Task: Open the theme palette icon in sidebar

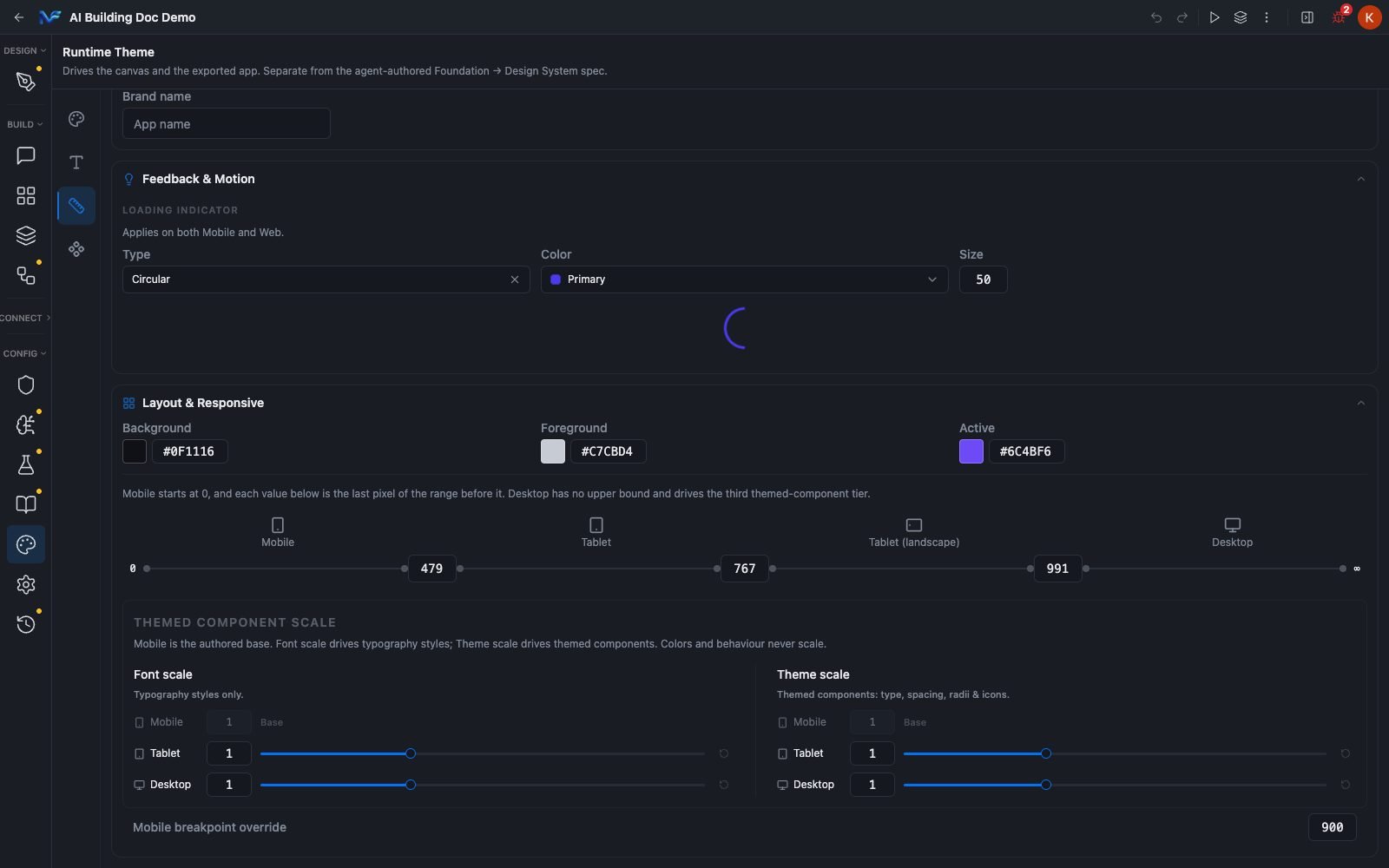Action: point(26,544)
